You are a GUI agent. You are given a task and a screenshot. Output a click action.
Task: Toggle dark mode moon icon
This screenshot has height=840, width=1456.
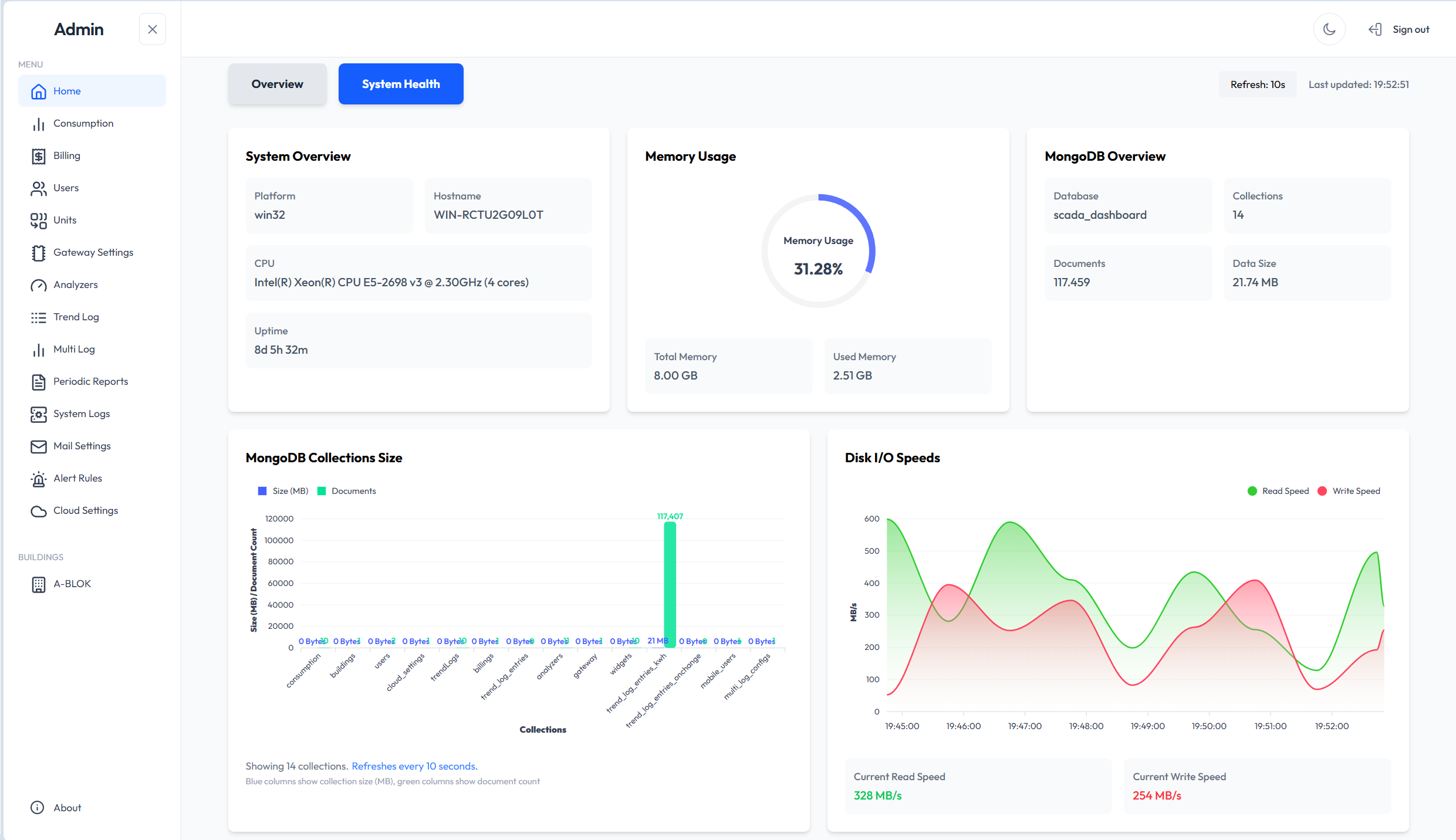tap(1329, 29)
